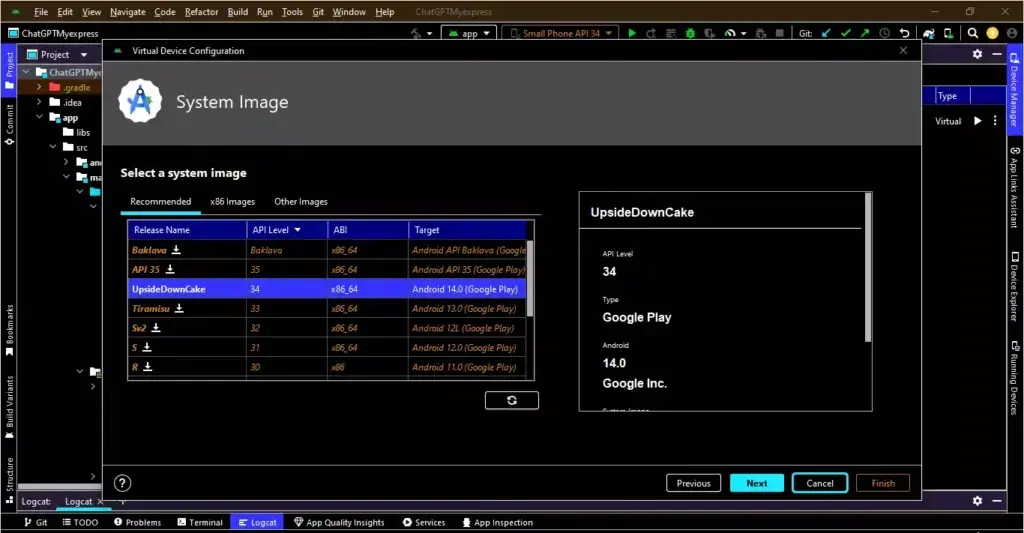Click the Git Update Project blue arrow
This screenshot has width=1024, height=533.
click(826, 33)
